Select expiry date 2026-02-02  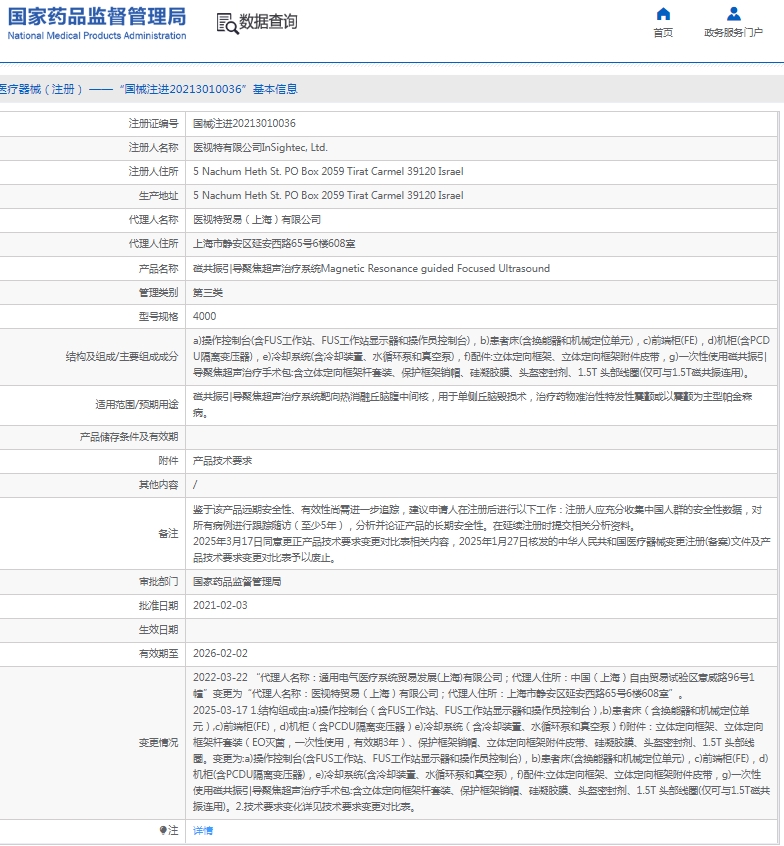220,653
